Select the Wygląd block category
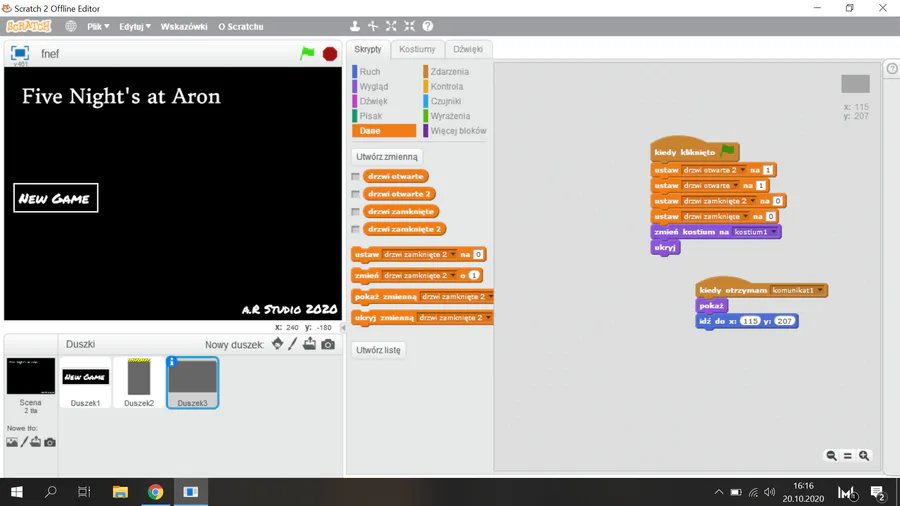Screen dimensions: 900x506 374,87
